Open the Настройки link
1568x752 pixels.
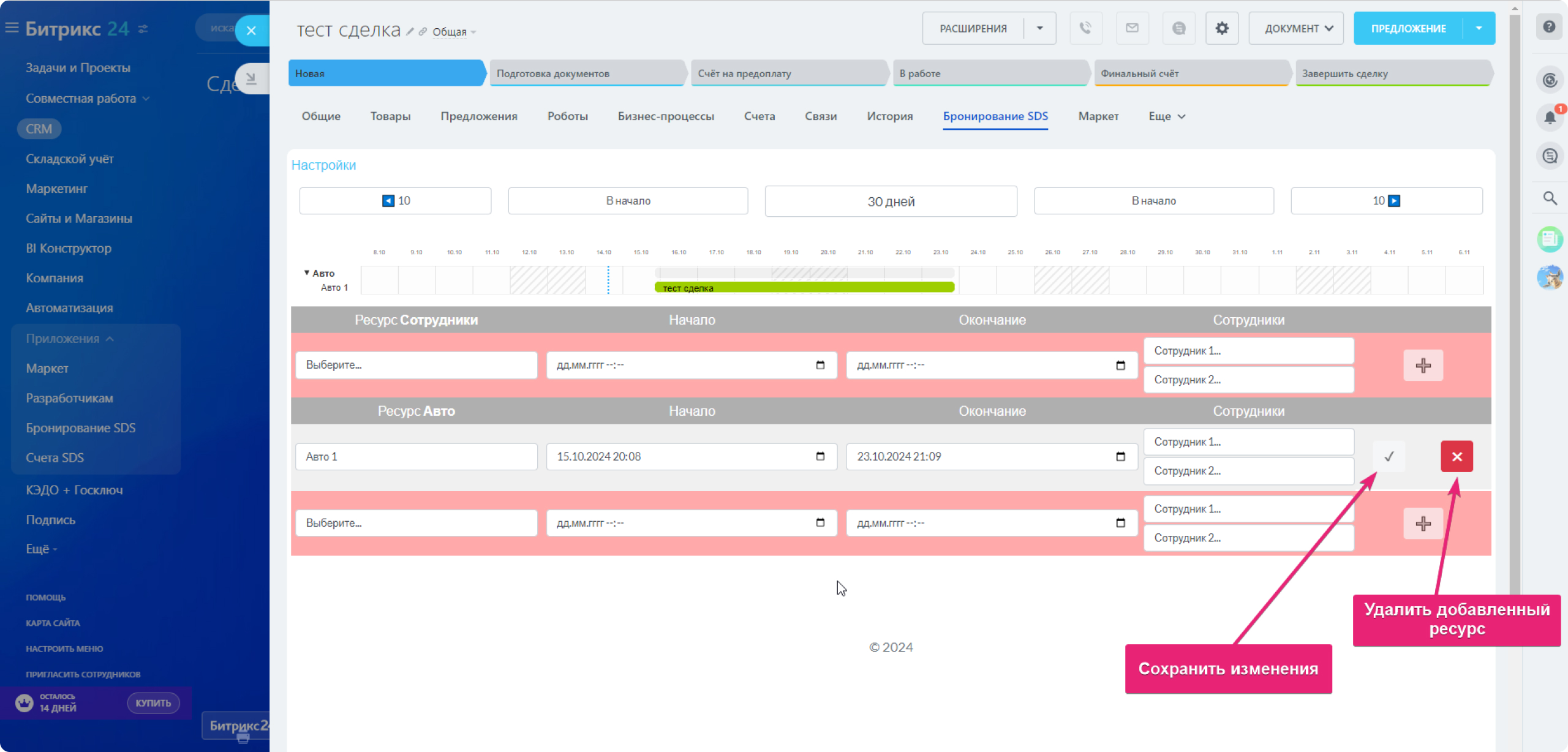pyautogui.click(x=323, y=165)
